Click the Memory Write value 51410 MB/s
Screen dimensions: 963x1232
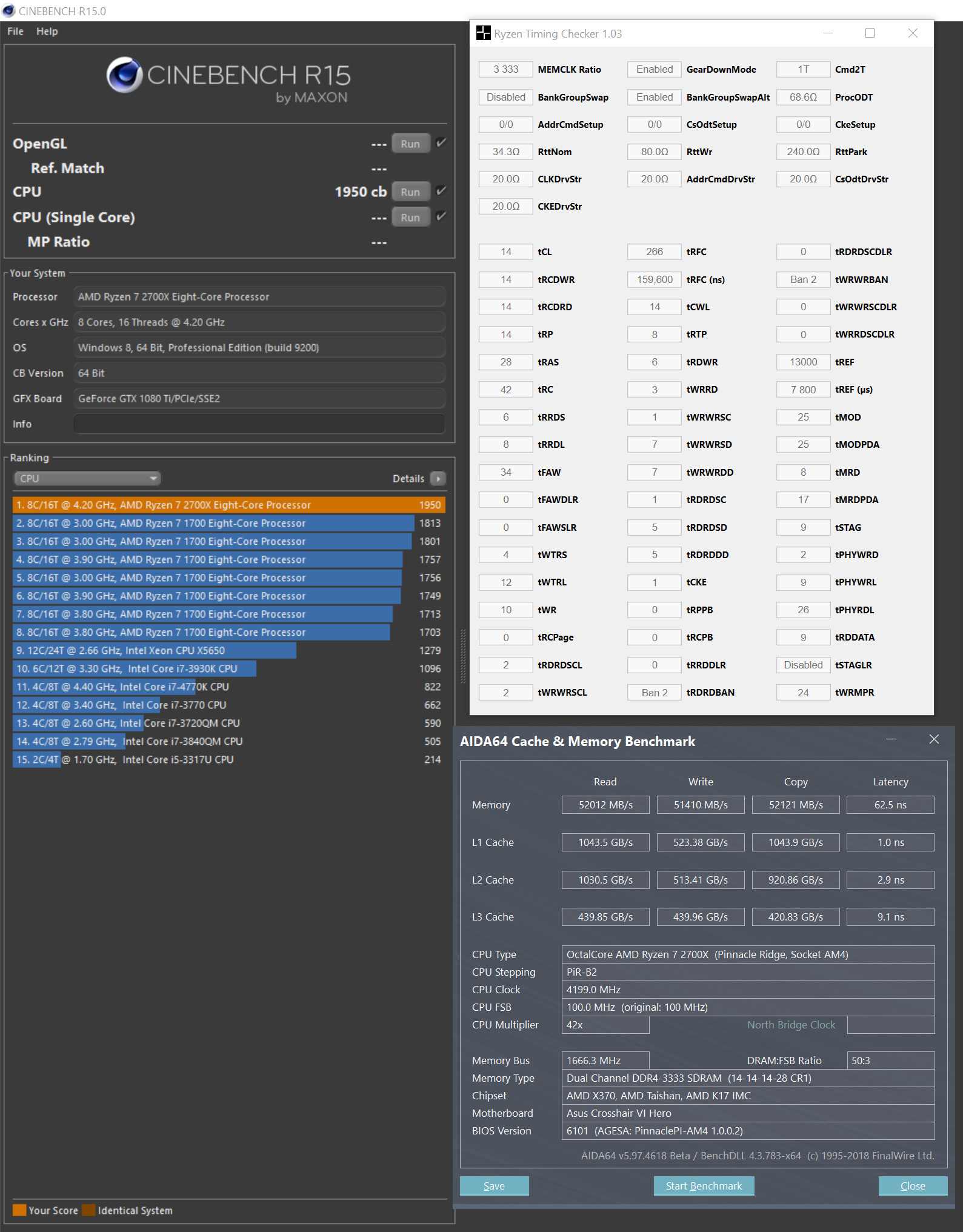[x=701, y=805]
